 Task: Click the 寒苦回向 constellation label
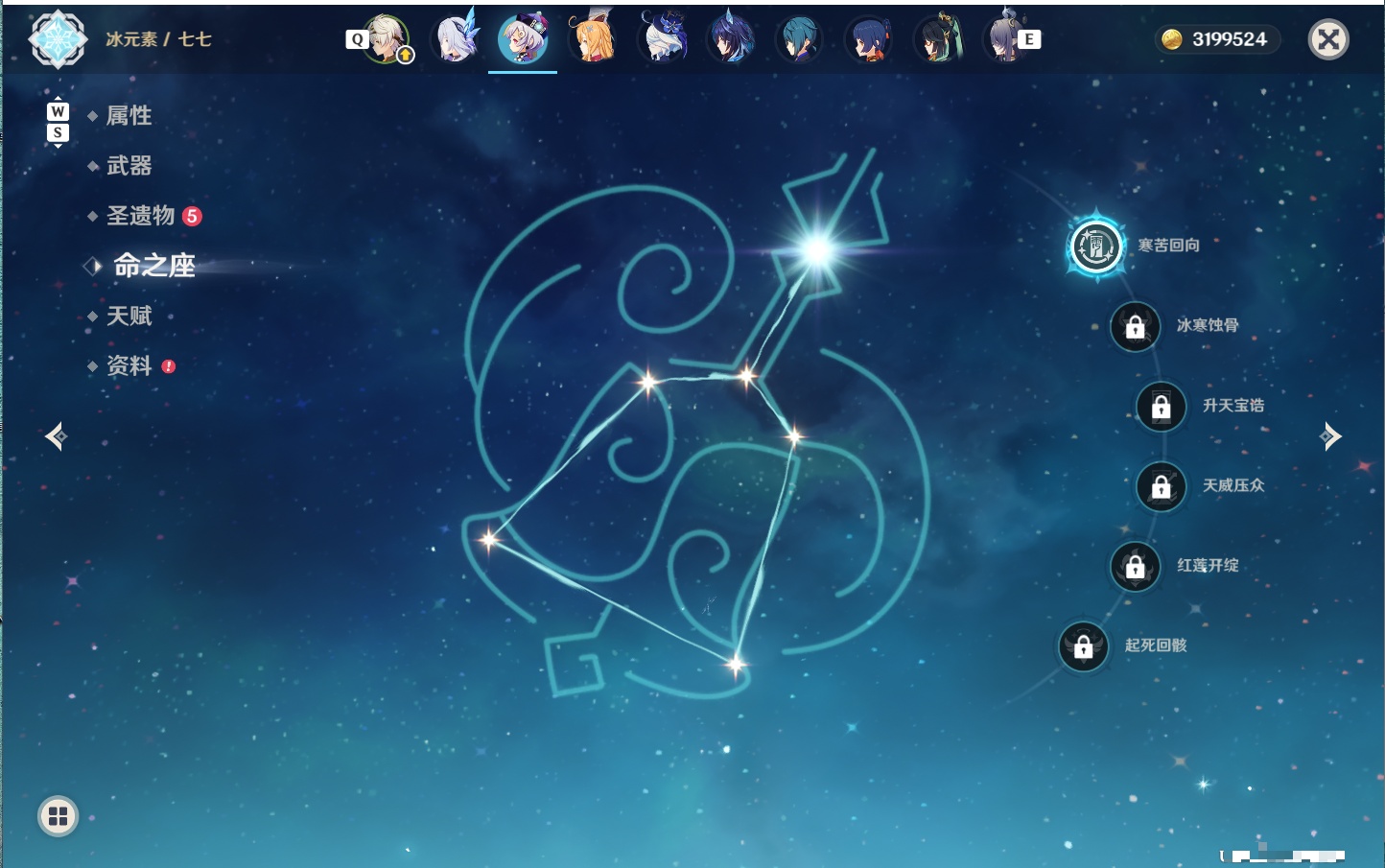point(1168,246)
